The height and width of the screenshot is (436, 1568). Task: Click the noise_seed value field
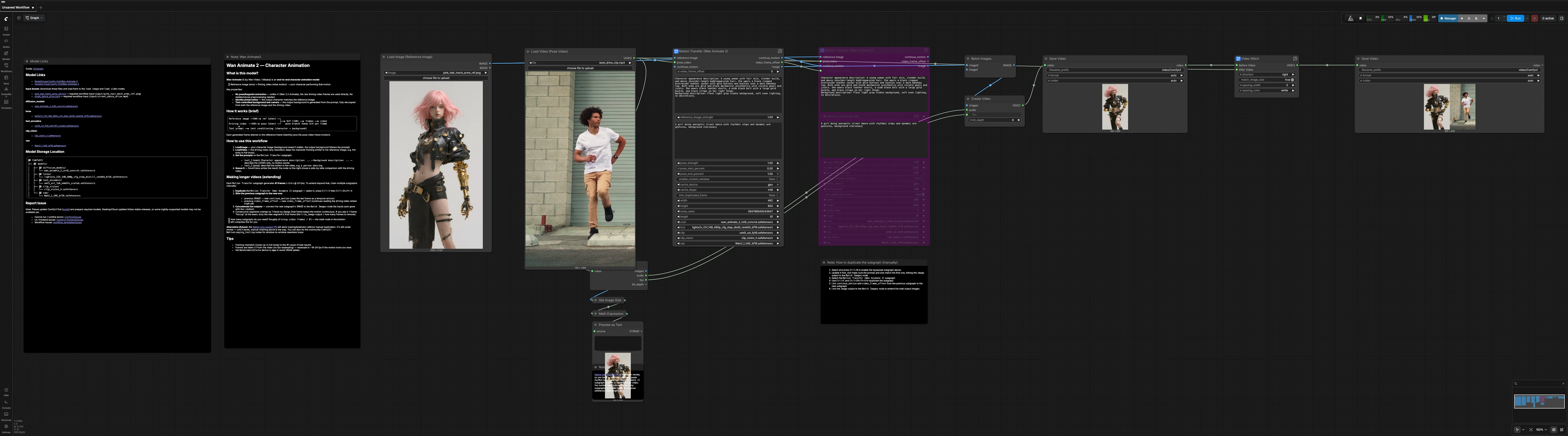coord(728,211)
